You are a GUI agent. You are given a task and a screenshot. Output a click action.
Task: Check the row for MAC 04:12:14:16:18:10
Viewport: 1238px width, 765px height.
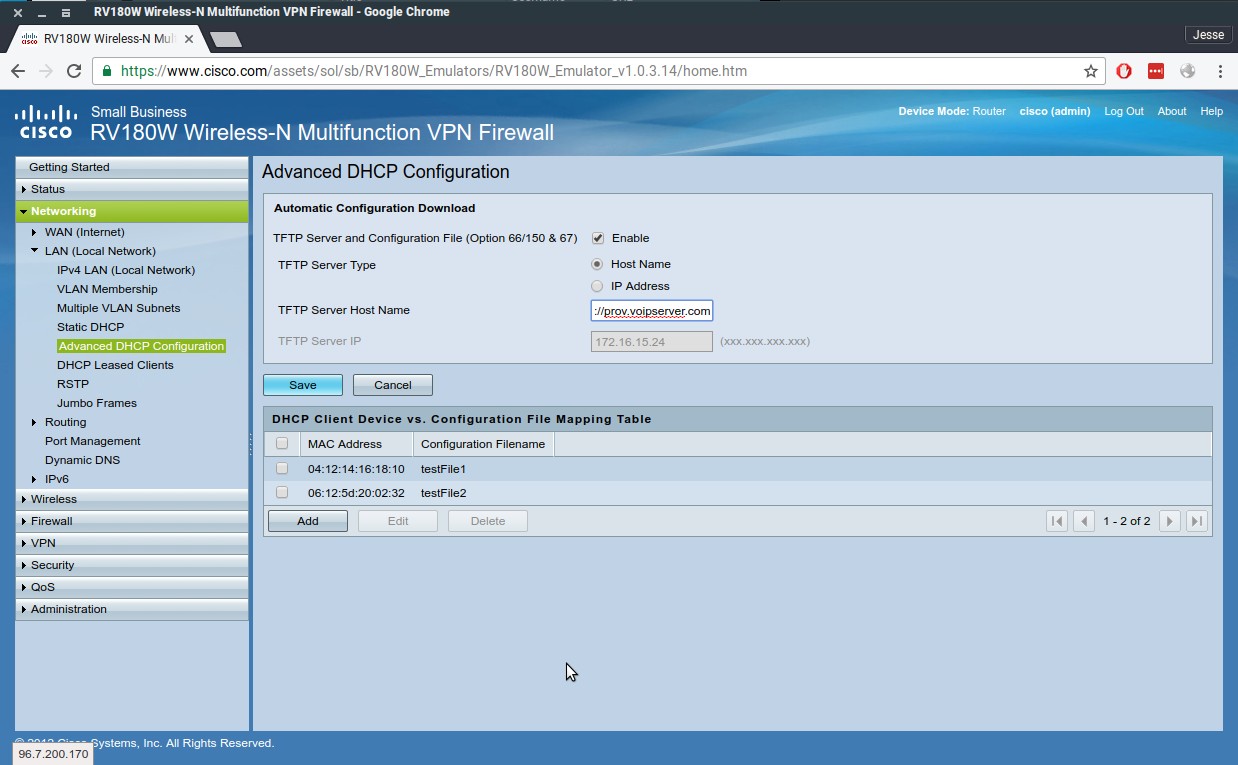(282, 468)
